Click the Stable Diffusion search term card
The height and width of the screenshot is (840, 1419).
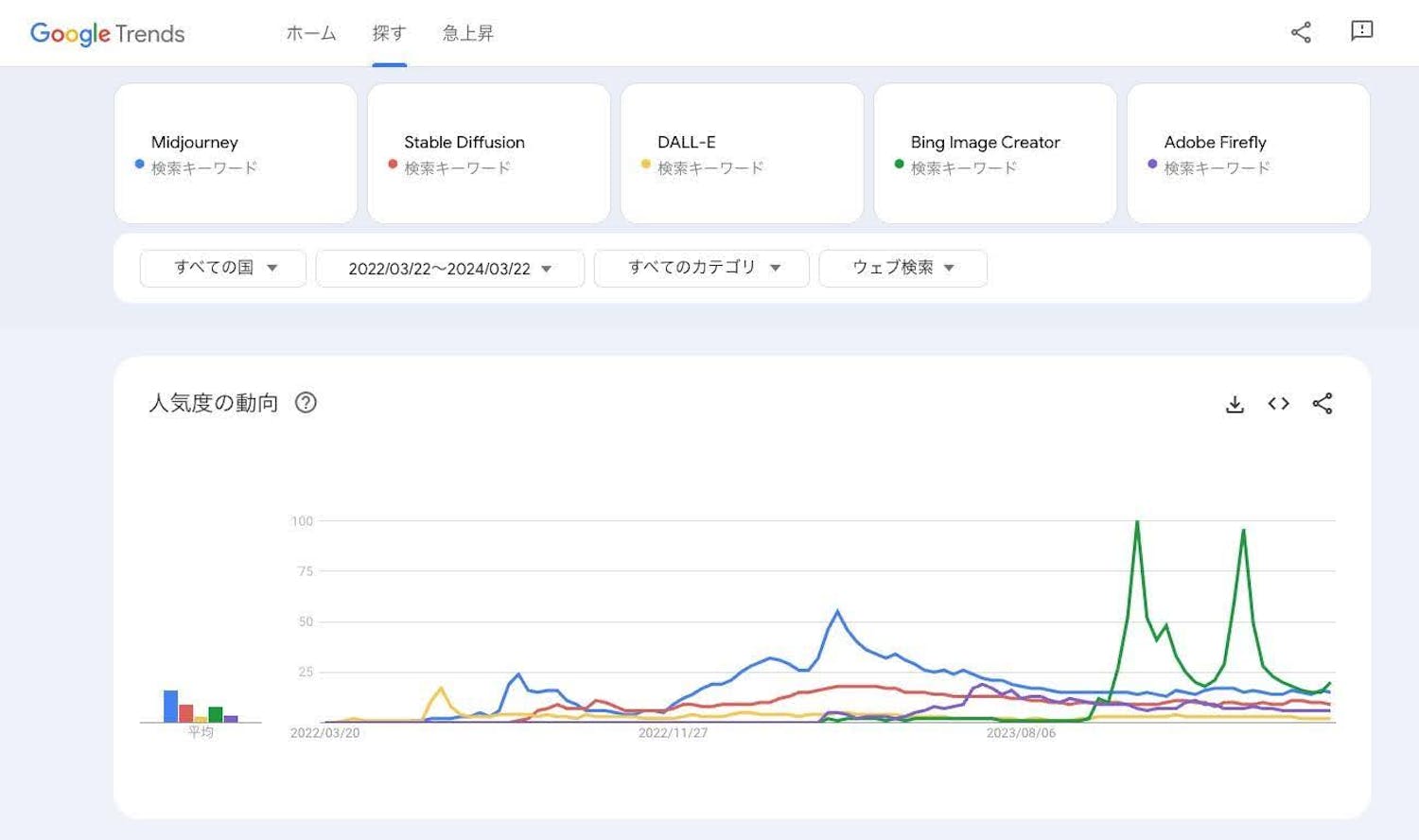click(x=488, y=153)
